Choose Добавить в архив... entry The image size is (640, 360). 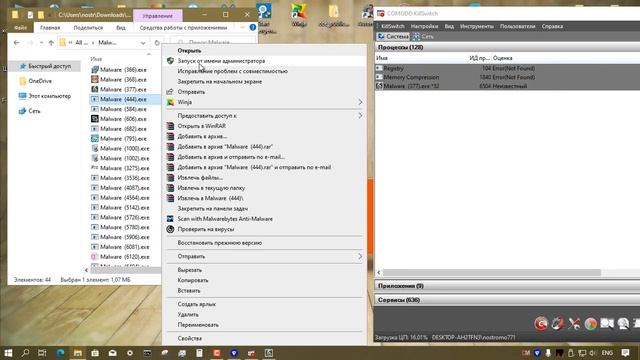click(264, 136)
